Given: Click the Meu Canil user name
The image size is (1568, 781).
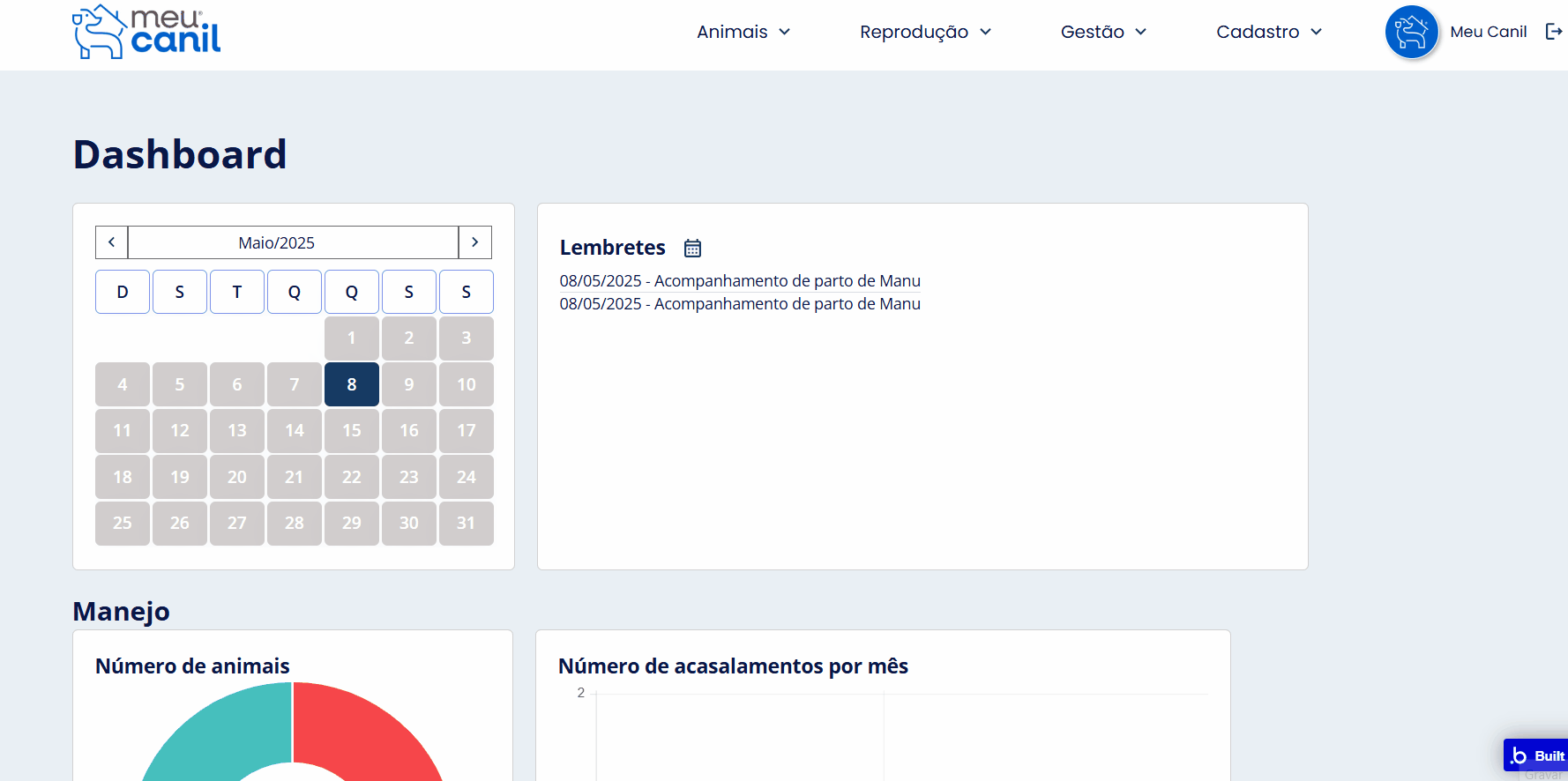Looking at the screenshot, I should pyautogui.click(x=1488, y=32).
